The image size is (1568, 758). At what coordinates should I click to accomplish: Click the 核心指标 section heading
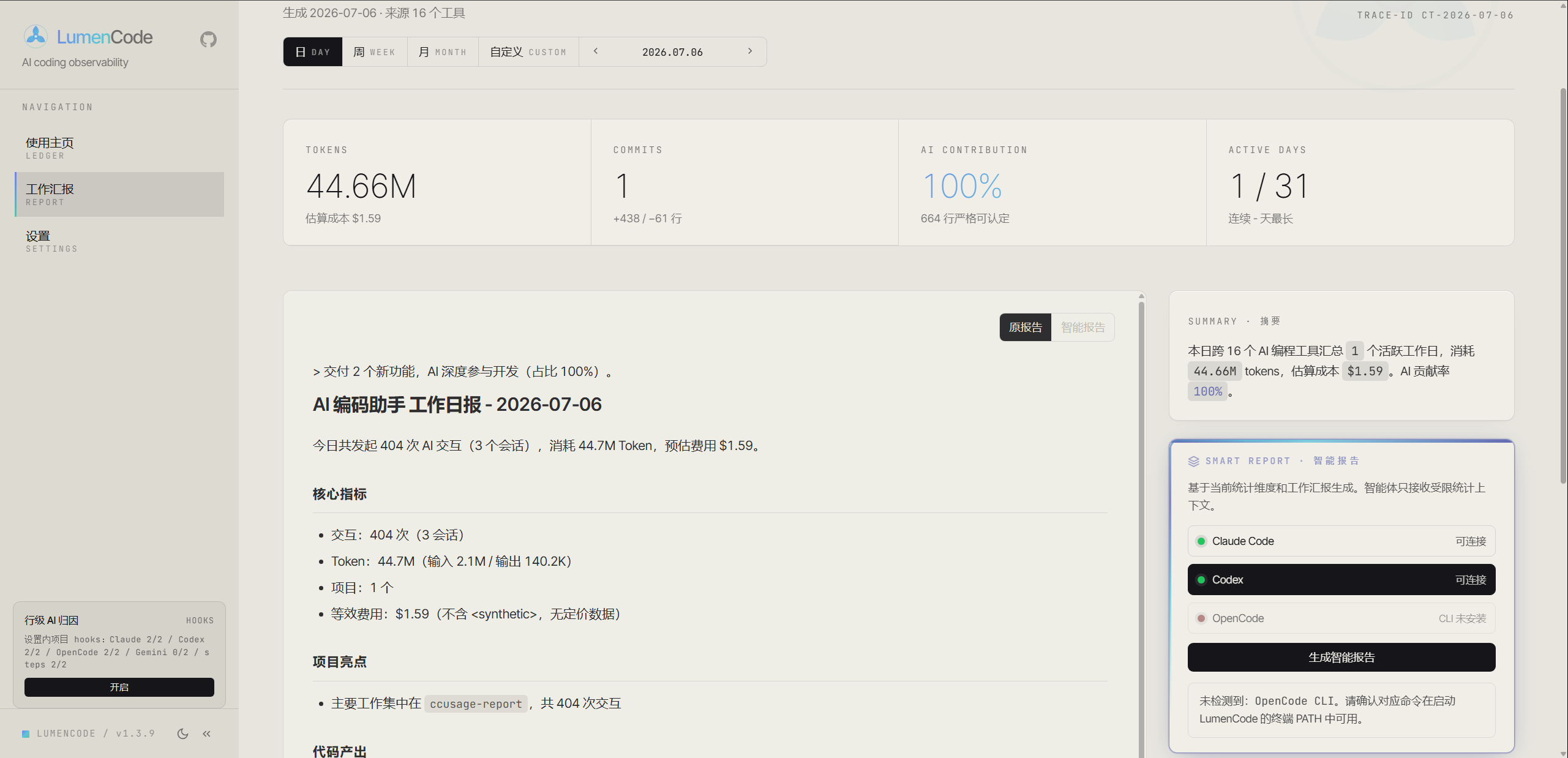pos(340,494)
